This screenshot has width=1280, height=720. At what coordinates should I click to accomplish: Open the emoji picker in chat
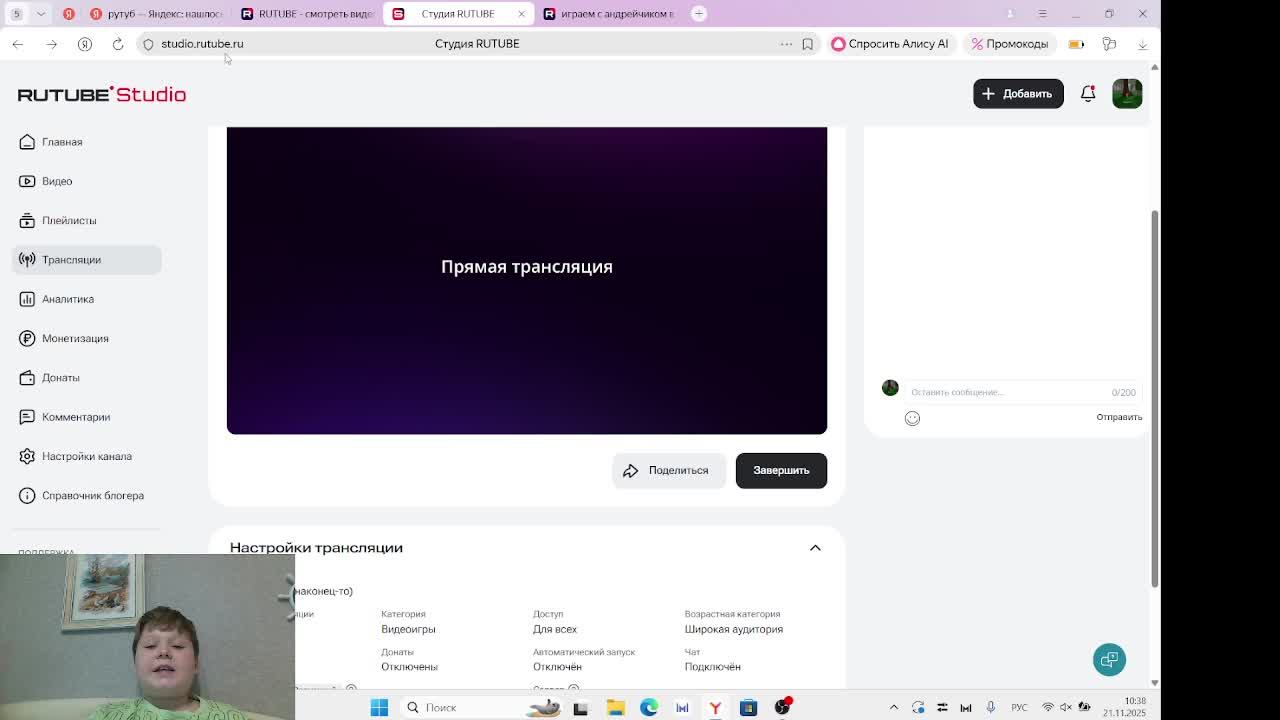pyautogui.click(x=912, y=418)
